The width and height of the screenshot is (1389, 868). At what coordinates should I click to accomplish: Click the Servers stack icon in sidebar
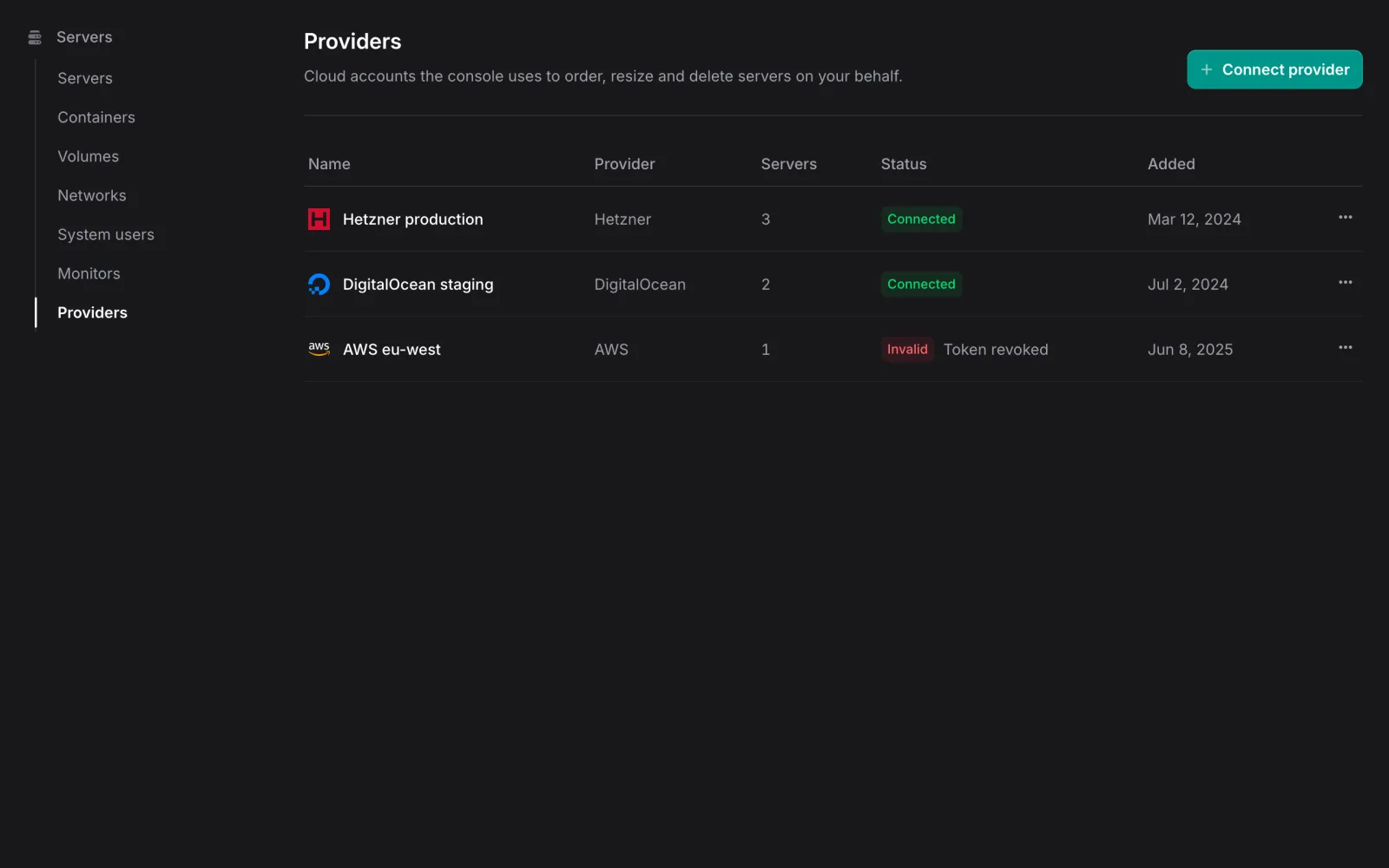click(35, 37)
